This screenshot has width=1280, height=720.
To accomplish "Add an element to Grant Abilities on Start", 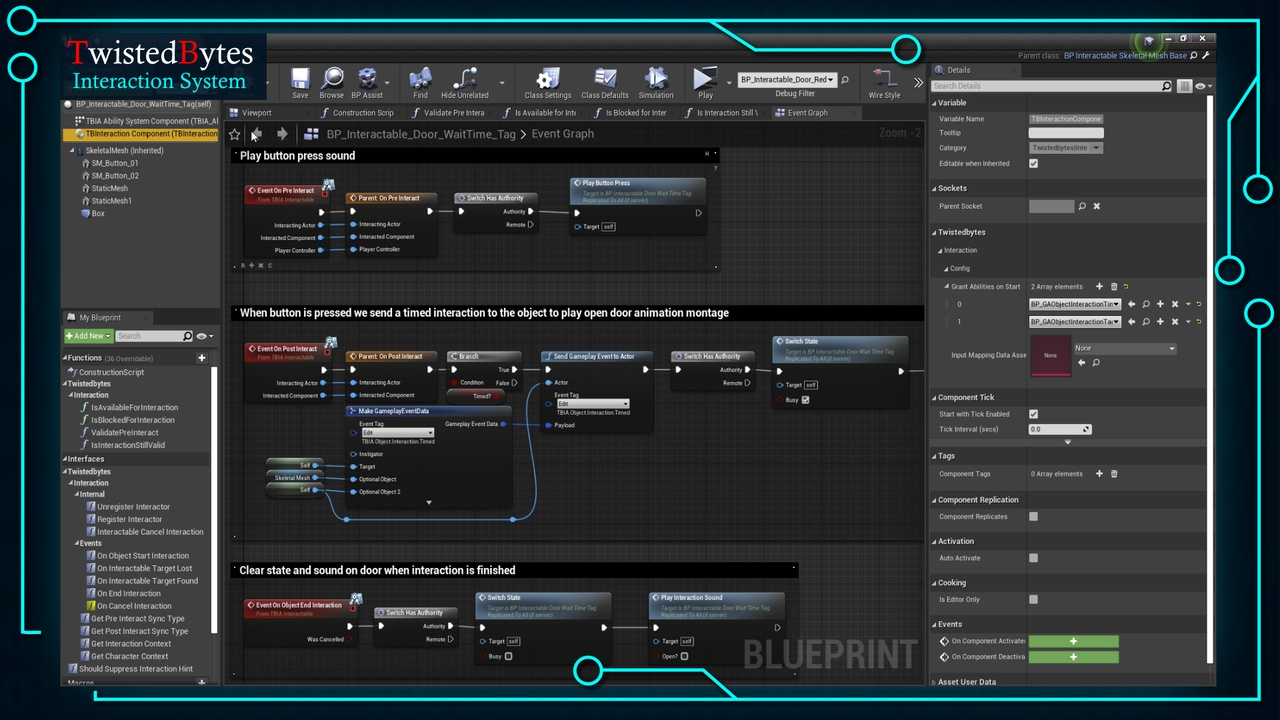I will (1100, 287).
